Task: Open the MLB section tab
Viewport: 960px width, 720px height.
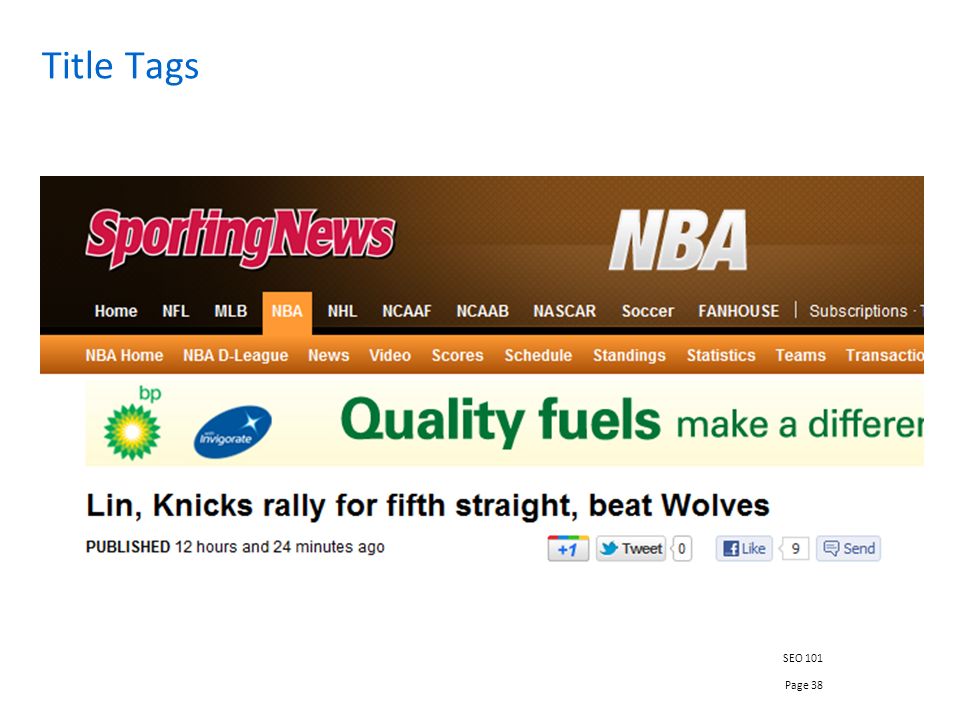Action: pos(231,311)
